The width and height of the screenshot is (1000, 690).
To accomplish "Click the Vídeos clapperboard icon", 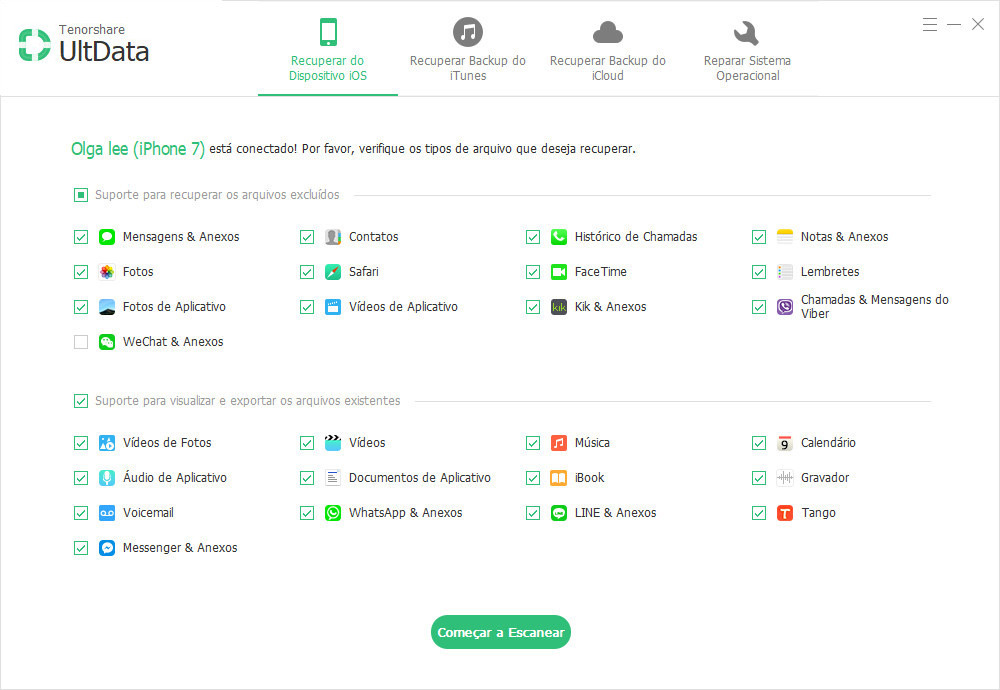I will click(x=333, y=443).
